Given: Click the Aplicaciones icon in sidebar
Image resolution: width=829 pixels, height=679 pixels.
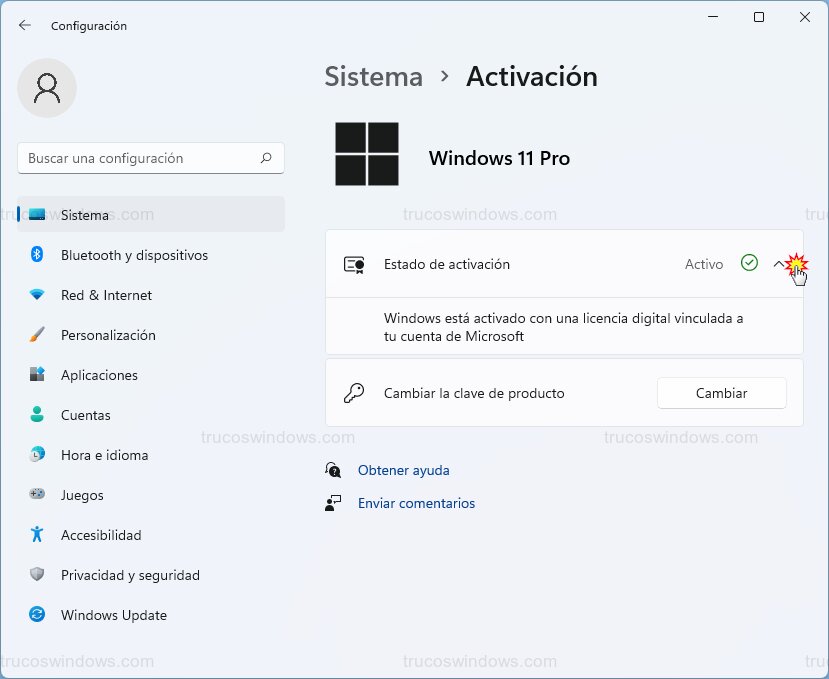Looking at the screenshot, I should coord(37,375).
